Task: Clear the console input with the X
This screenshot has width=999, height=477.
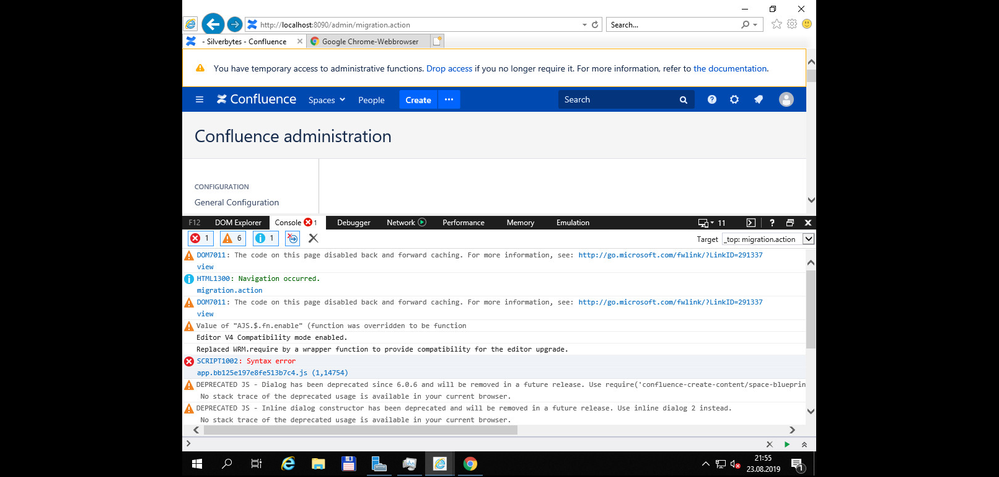Action: [769, 444]
